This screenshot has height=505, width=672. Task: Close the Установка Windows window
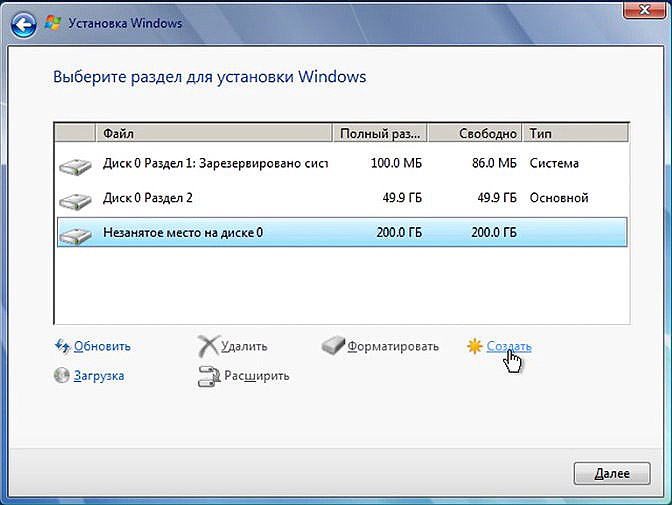tap(644, 10)
